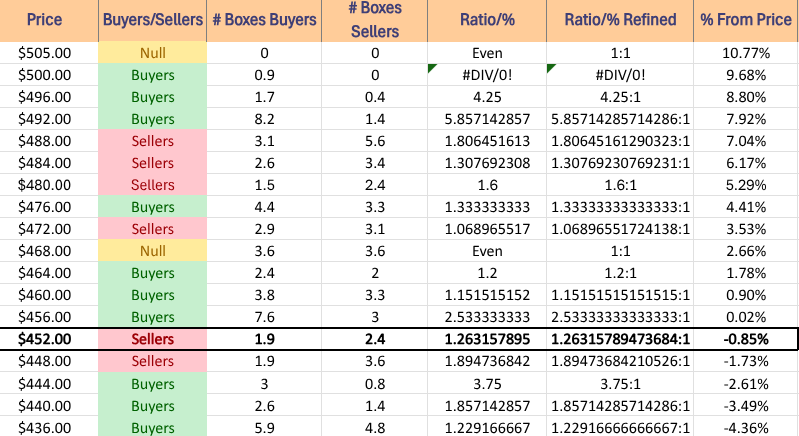Click the $484.00 price cell
This screenshot has height=436, width=799.
(49, 162)
